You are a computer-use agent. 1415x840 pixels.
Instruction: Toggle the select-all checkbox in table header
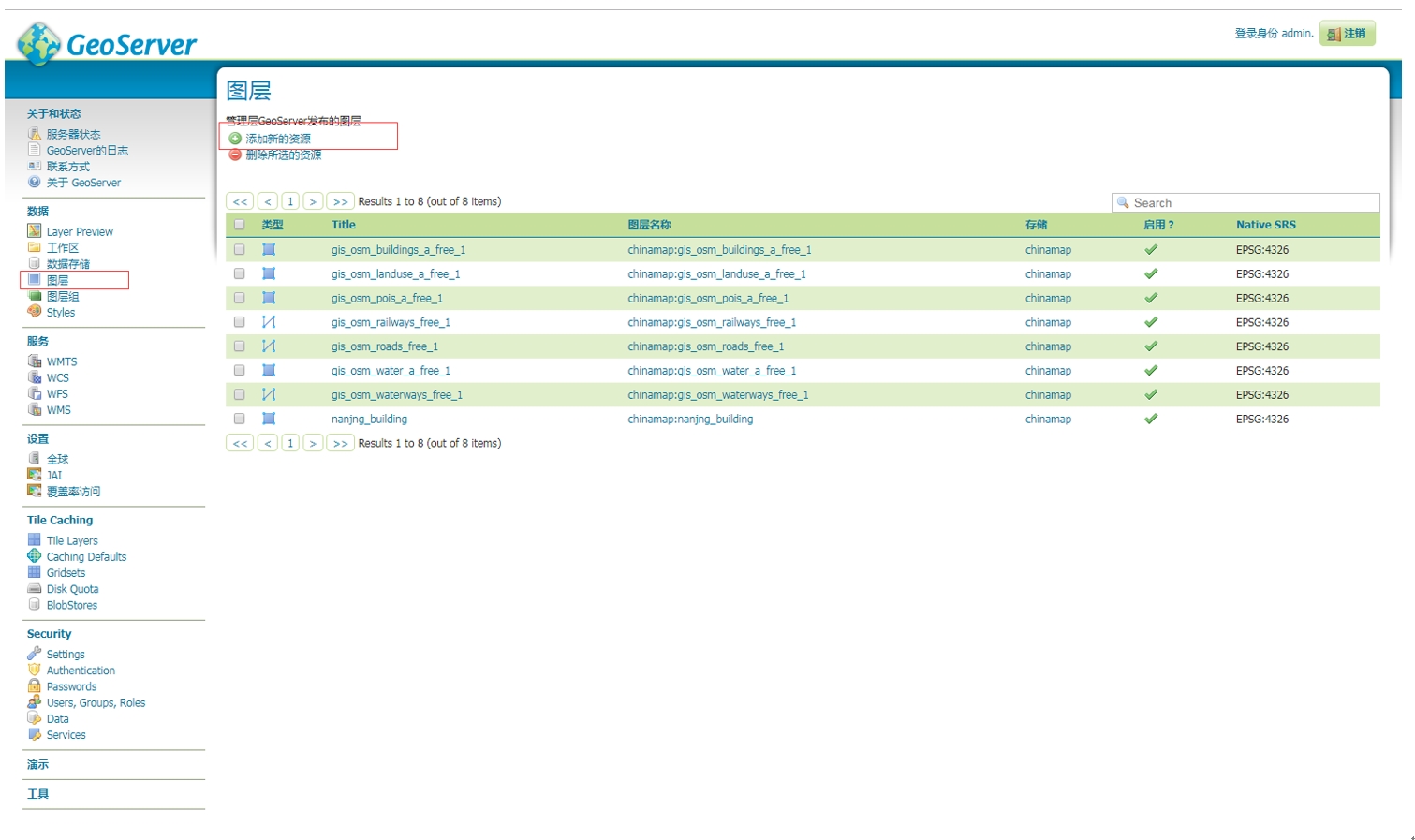240,225
